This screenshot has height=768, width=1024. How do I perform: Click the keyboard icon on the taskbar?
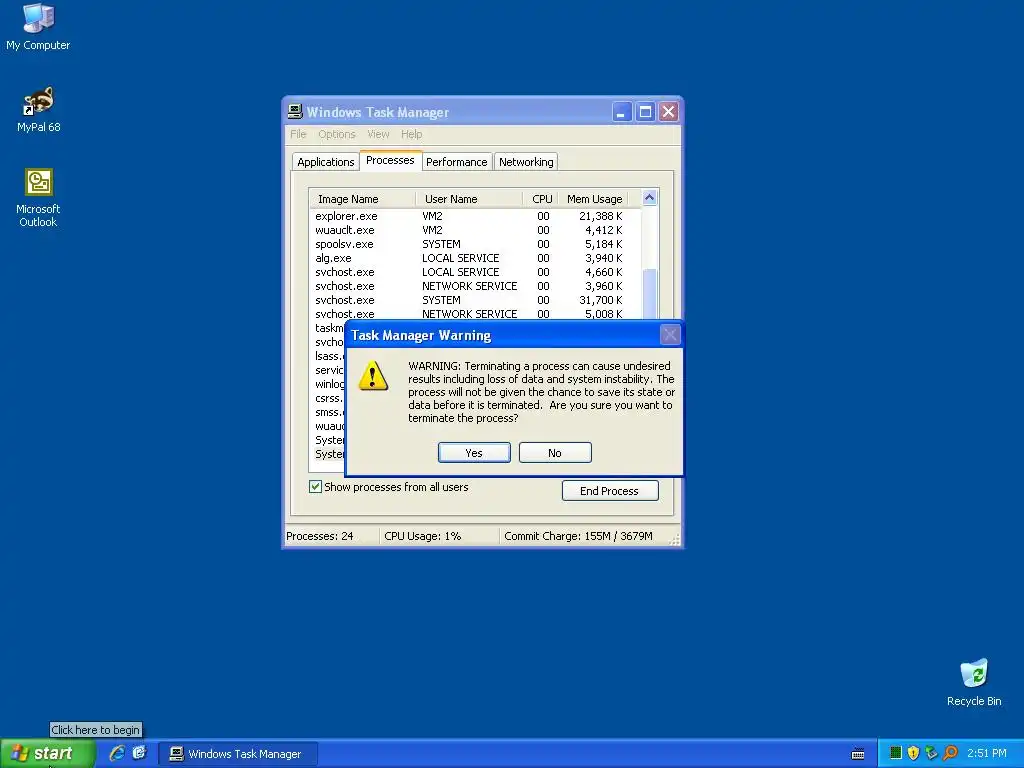point(858,754)
